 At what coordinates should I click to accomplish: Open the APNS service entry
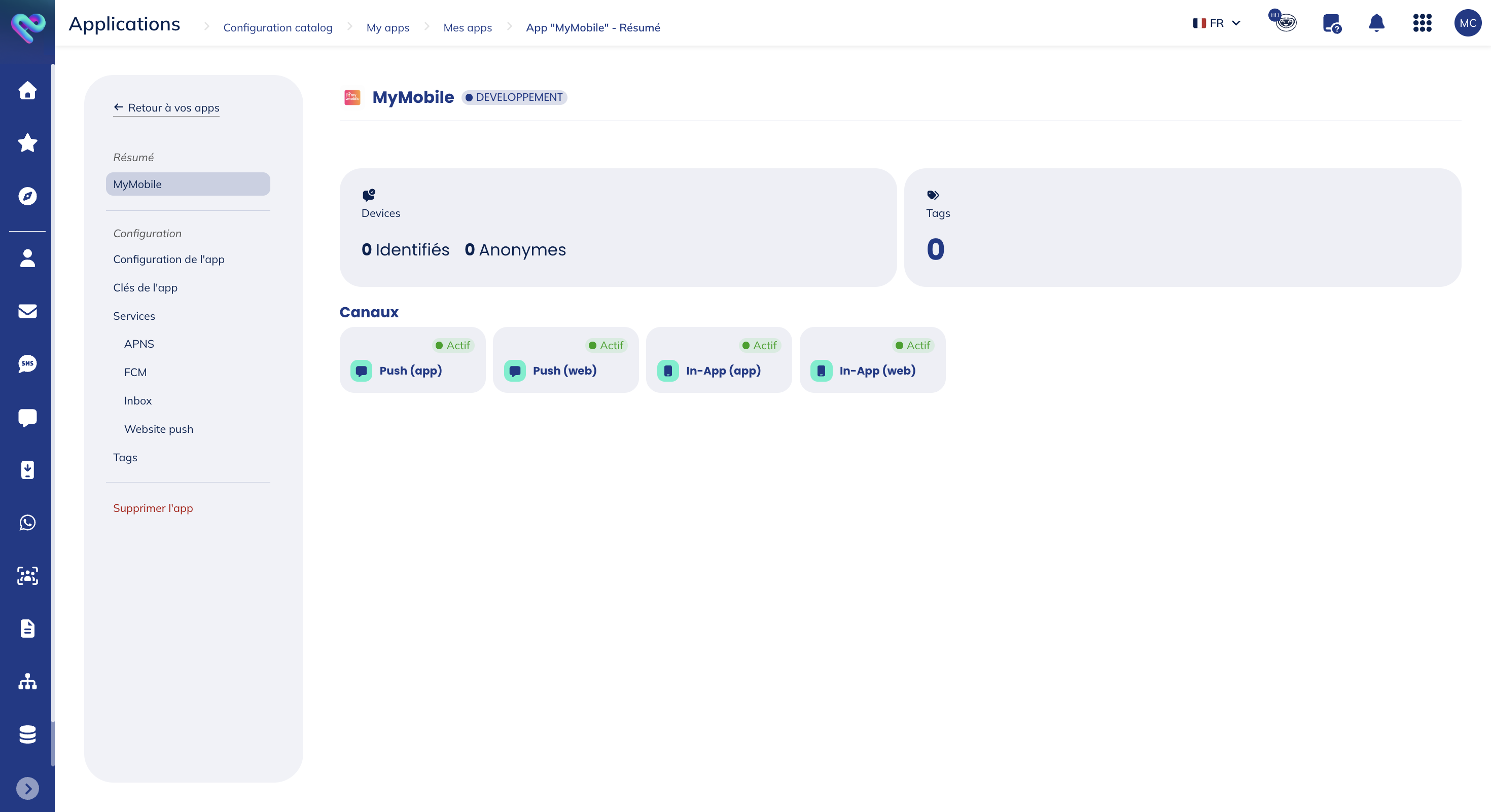click(139, 344)
